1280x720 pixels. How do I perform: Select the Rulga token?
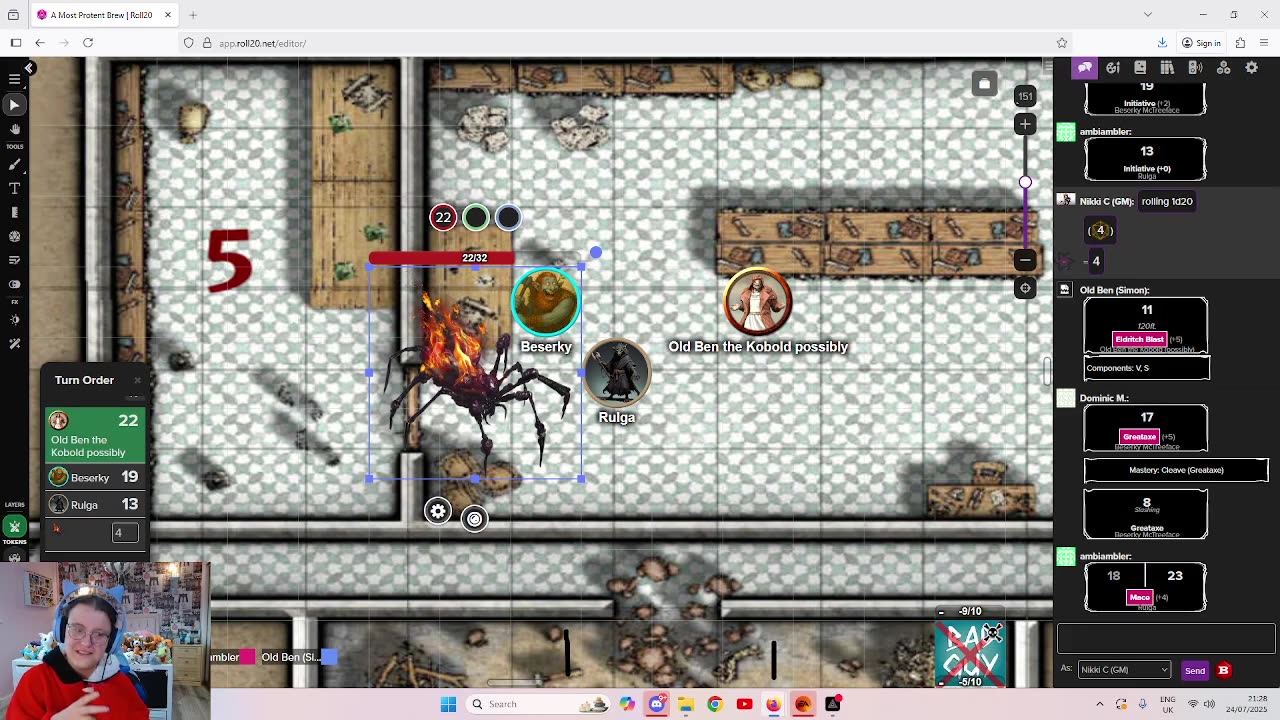pyautogui.click(x=617, y=372)
